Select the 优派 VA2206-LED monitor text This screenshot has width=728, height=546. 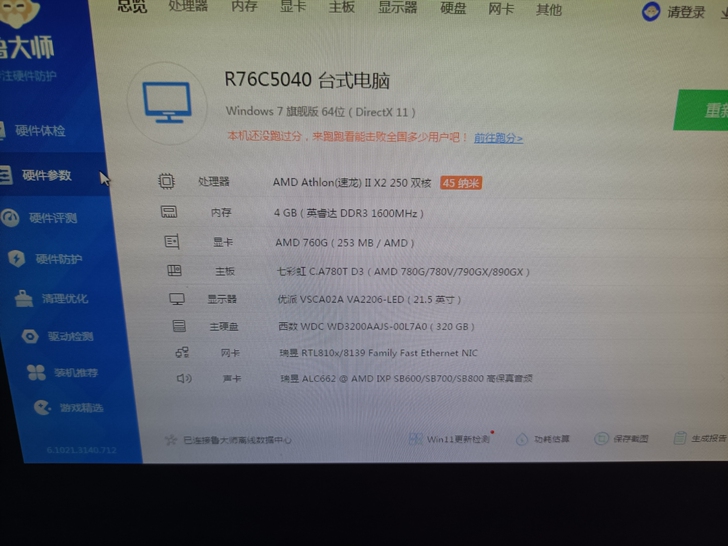[370, 299]
